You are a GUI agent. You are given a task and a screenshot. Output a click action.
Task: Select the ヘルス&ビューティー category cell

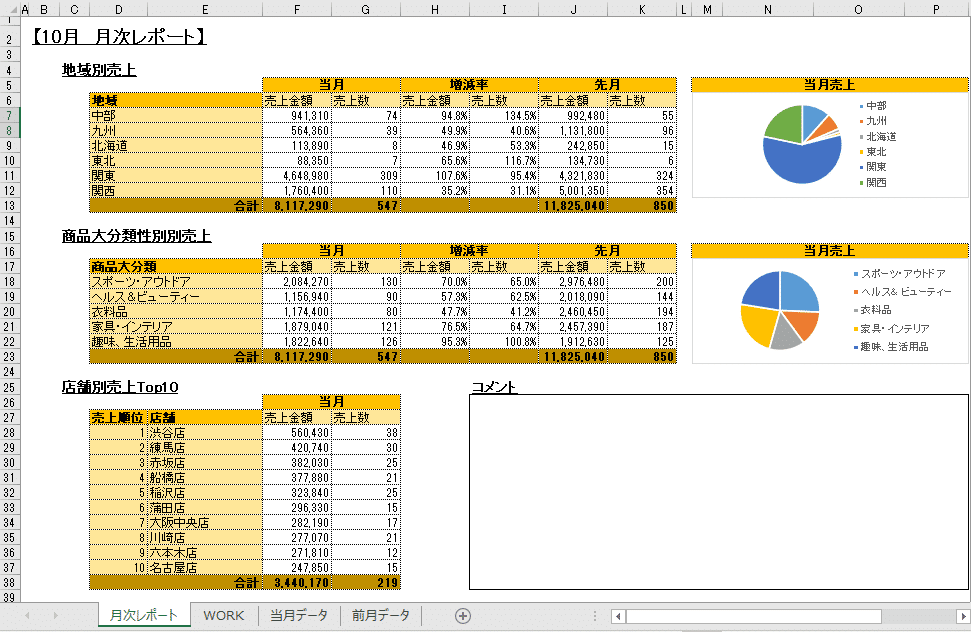(176, 297)
